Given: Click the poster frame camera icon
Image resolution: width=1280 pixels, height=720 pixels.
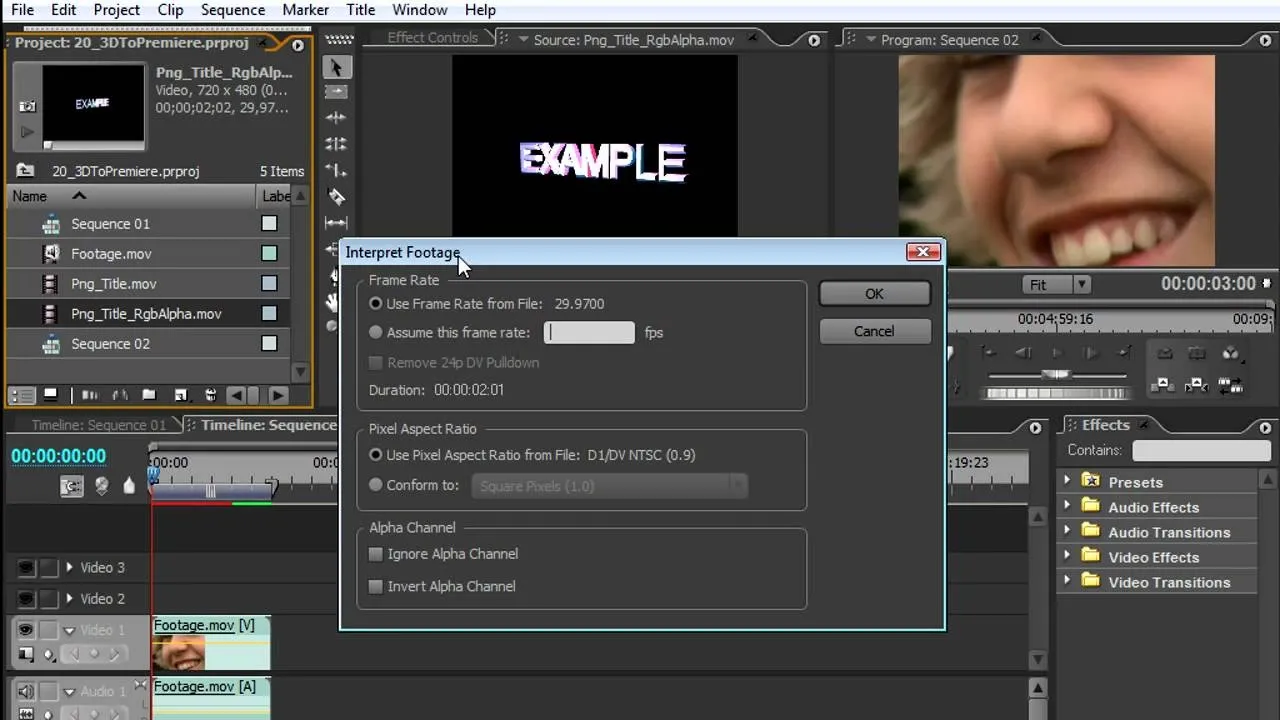Looking at the screenshot, I should pyautogui.click(x=28, y=106).
